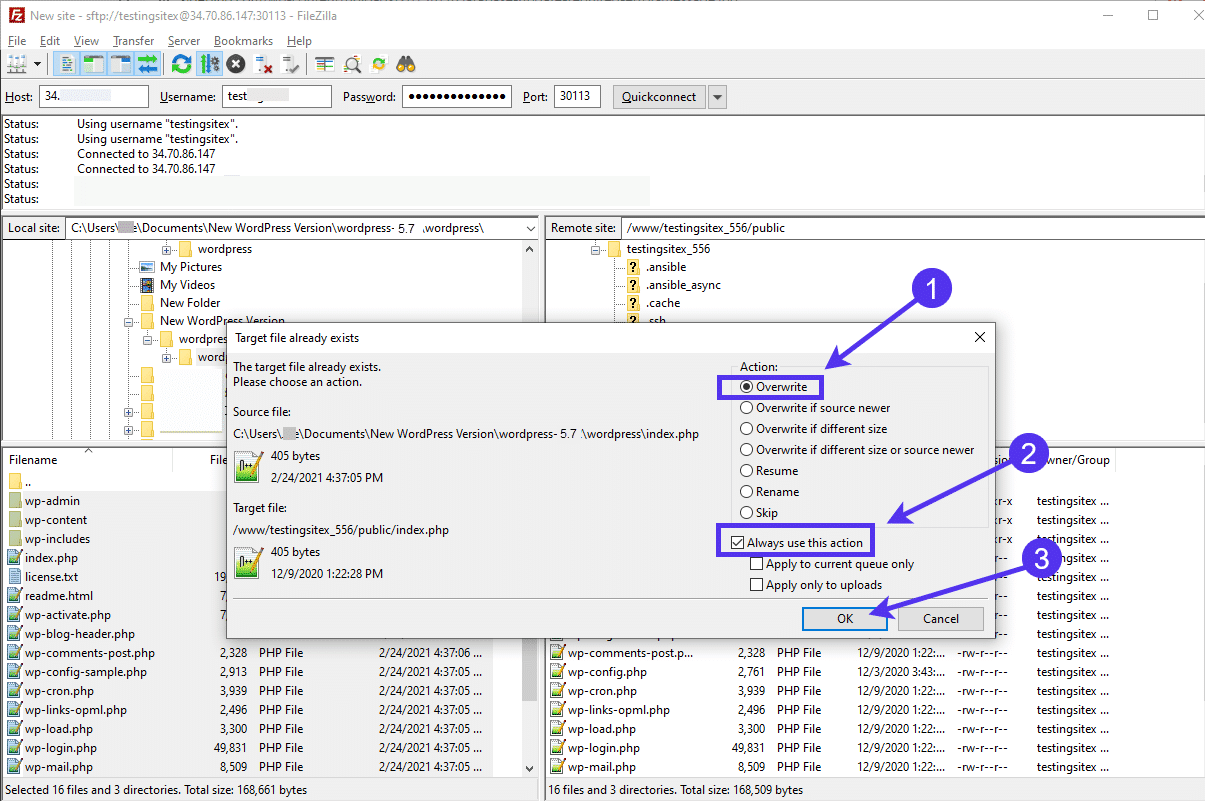This screenshot has width=1205, height=801.
Task: Toggle processing of the transfer queue
Action: click(x=209, y=65)
